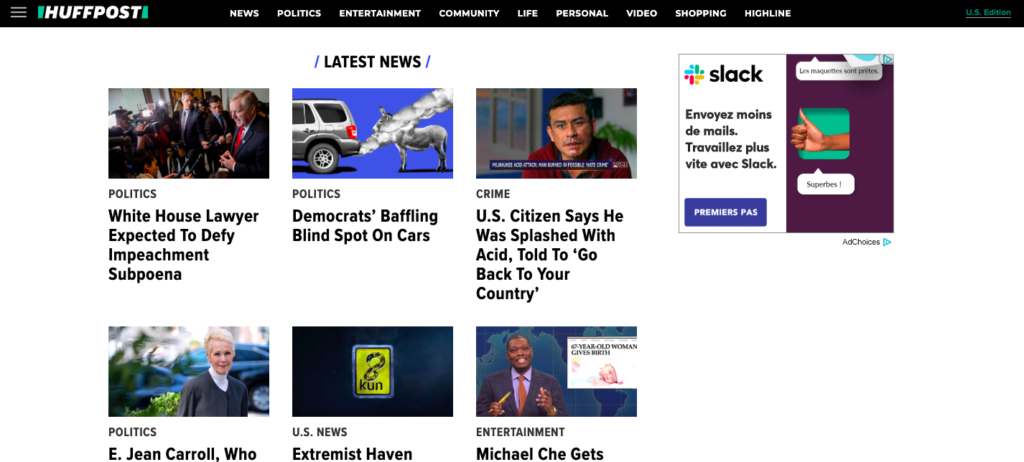Click the ad info icon on the Slack banner
Screen dimensions: 1024x462
coord(888,59)
